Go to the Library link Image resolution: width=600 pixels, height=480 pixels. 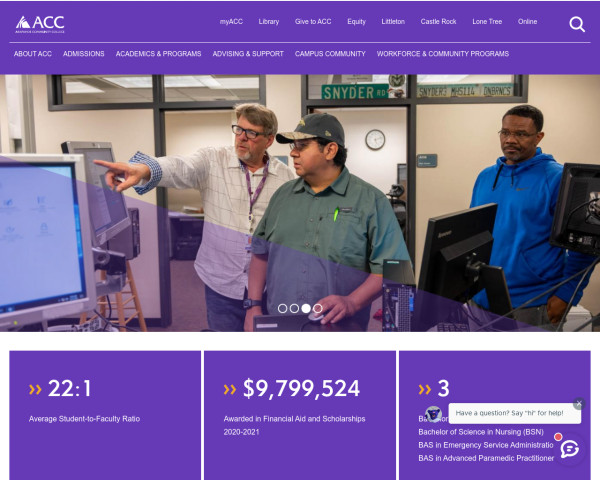click(269, 22)
